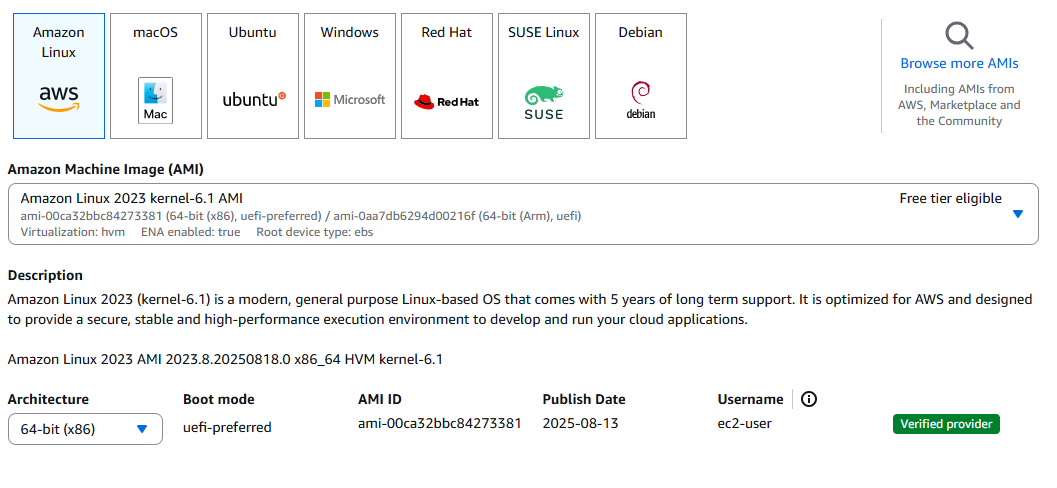Click the uefi-preferred boot mode value
Viewport: 1057px width, 488px height.
227,427
